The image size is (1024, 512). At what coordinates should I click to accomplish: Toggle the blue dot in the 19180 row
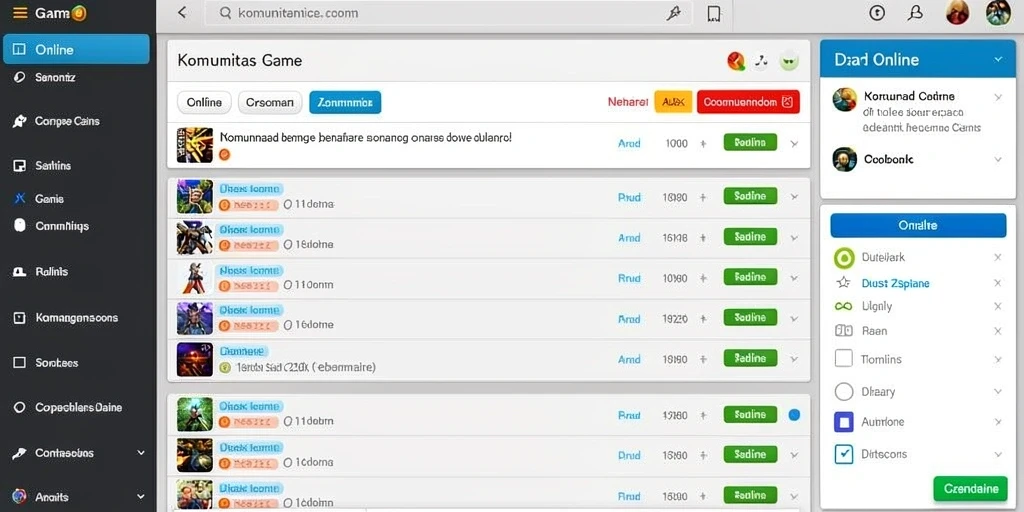click(794, 414)
